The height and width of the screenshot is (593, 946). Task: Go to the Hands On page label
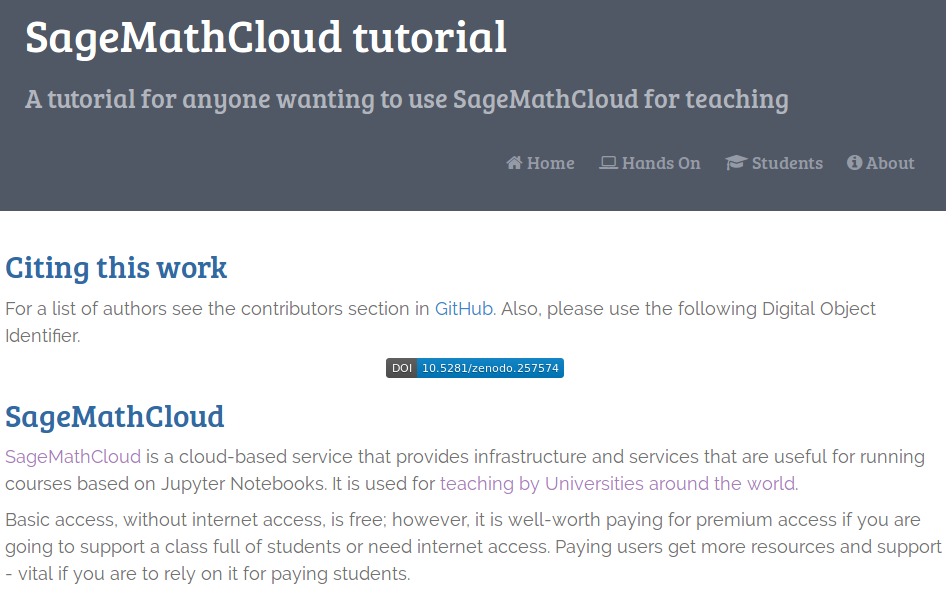pyautogui.click(x=661, y=163)
